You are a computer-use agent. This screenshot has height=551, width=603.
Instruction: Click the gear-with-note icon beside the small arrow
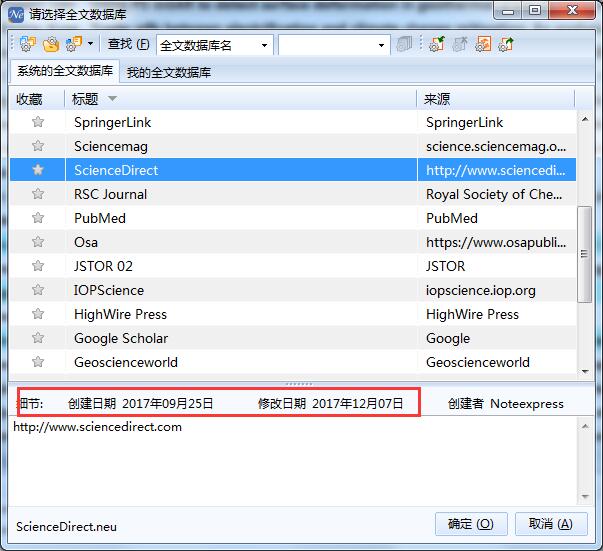(x=74, y=44)
